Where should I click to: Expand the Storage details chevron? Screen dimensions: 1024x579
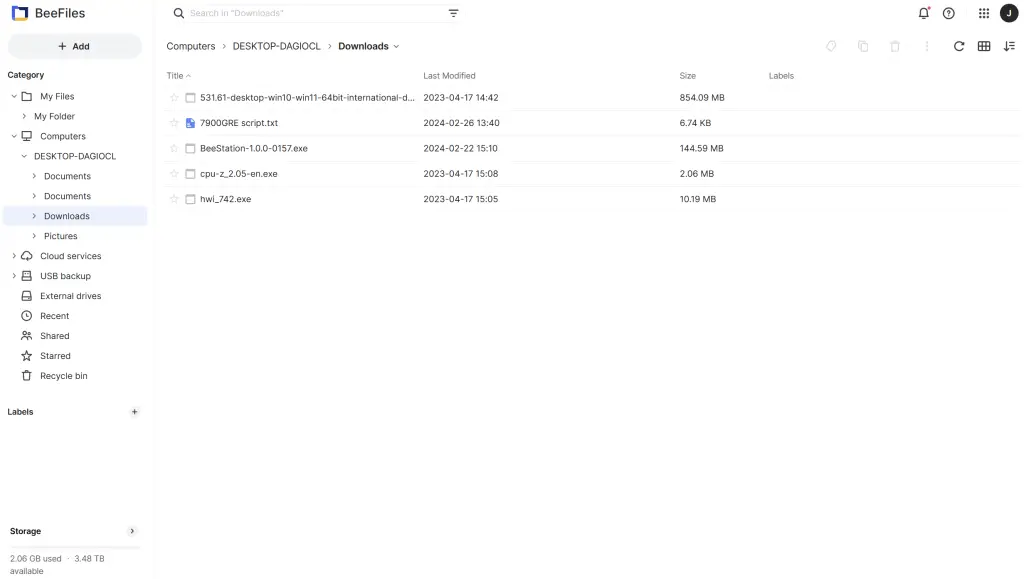(132, 531)
